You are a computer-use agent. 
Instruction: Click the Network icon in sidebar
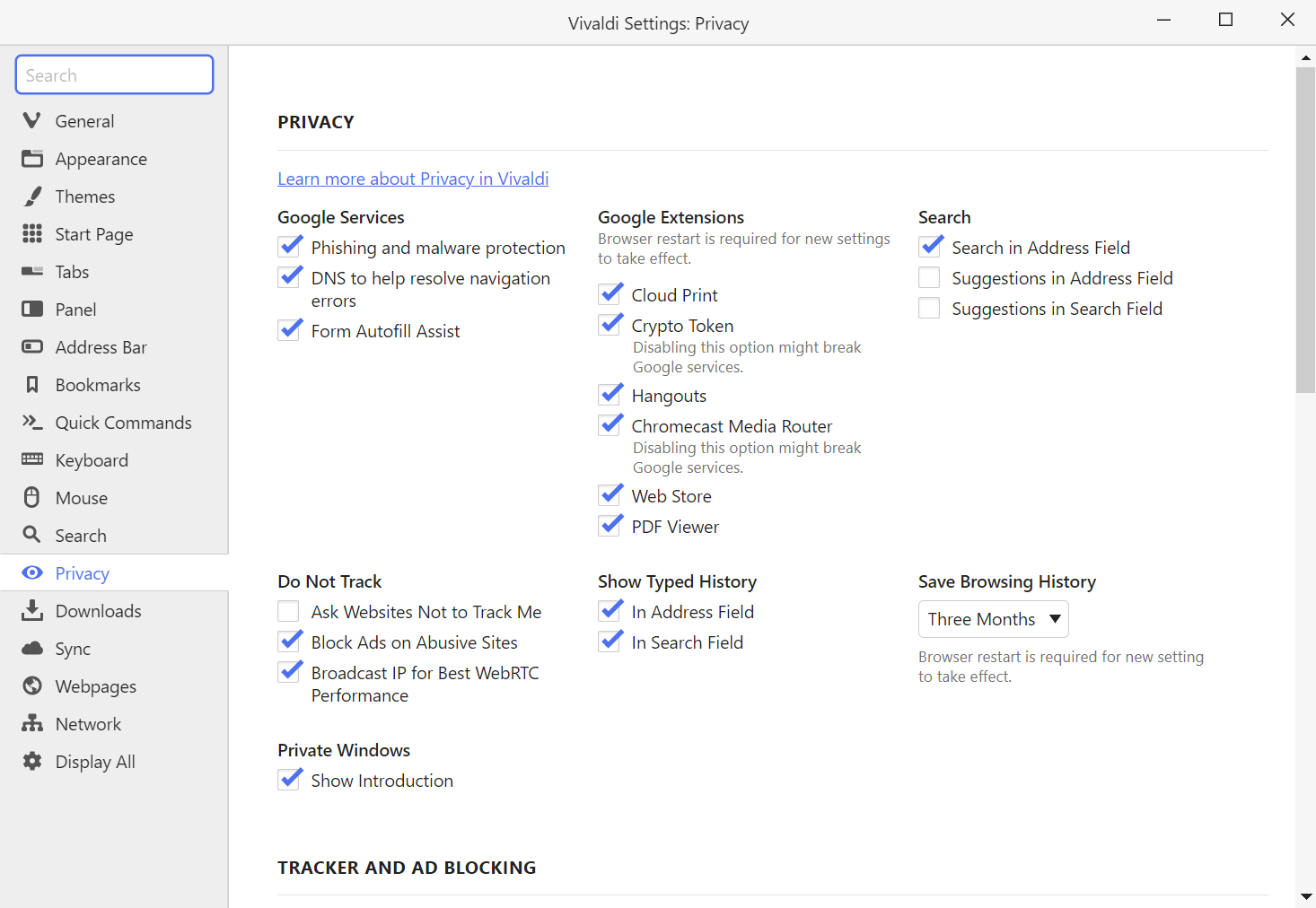(32, 723)
